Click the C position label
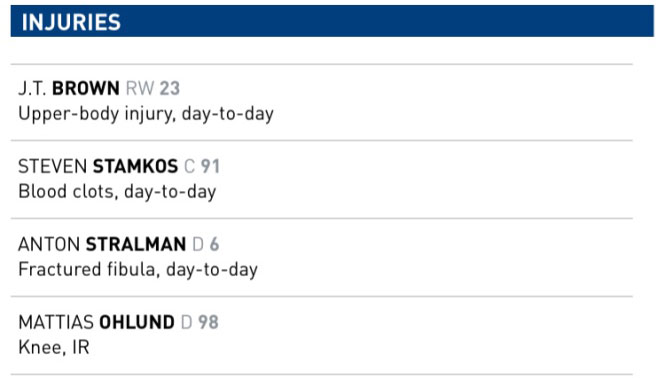Viewport: 665px width, 378px height. tap(190, 166)
